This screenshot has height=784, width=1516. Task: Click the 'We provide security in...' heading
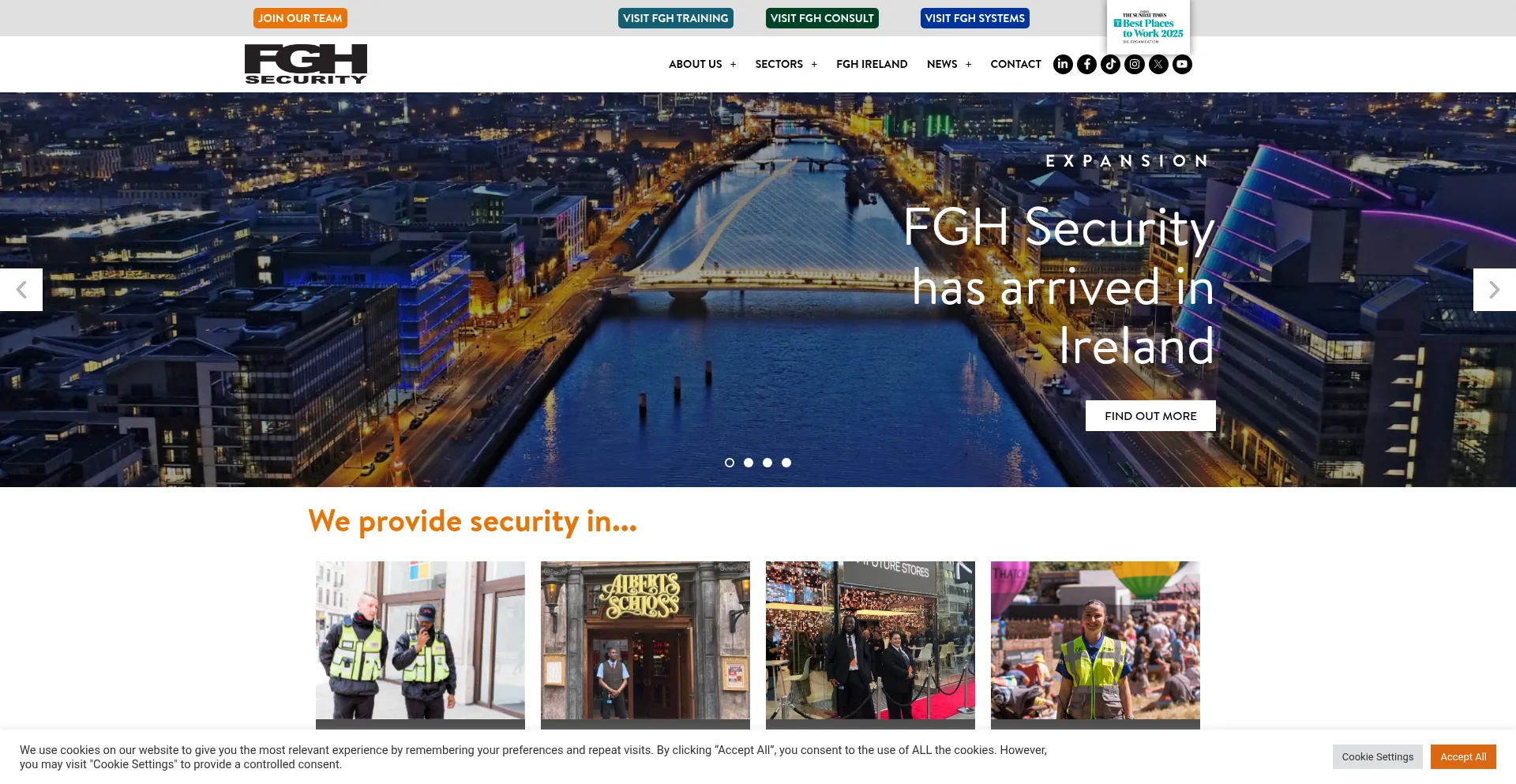(x=472, y=522)
